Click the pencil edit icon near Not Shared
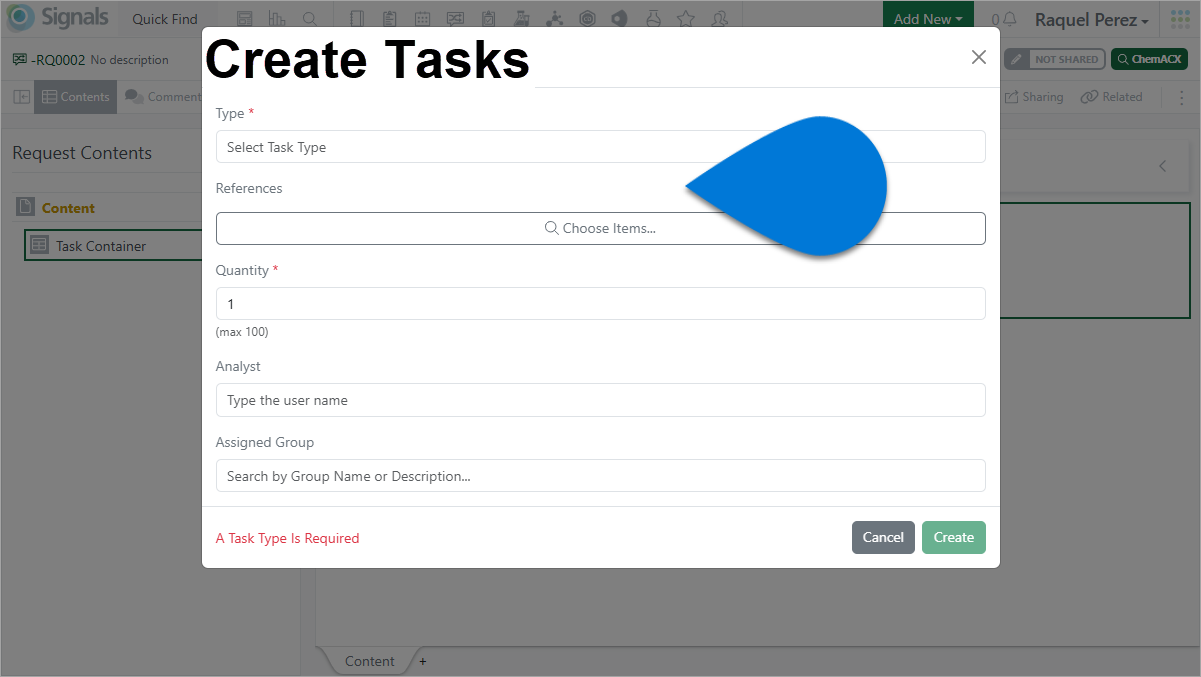The width and height of the screenshot is (1201, 677). click(1016, 59)
